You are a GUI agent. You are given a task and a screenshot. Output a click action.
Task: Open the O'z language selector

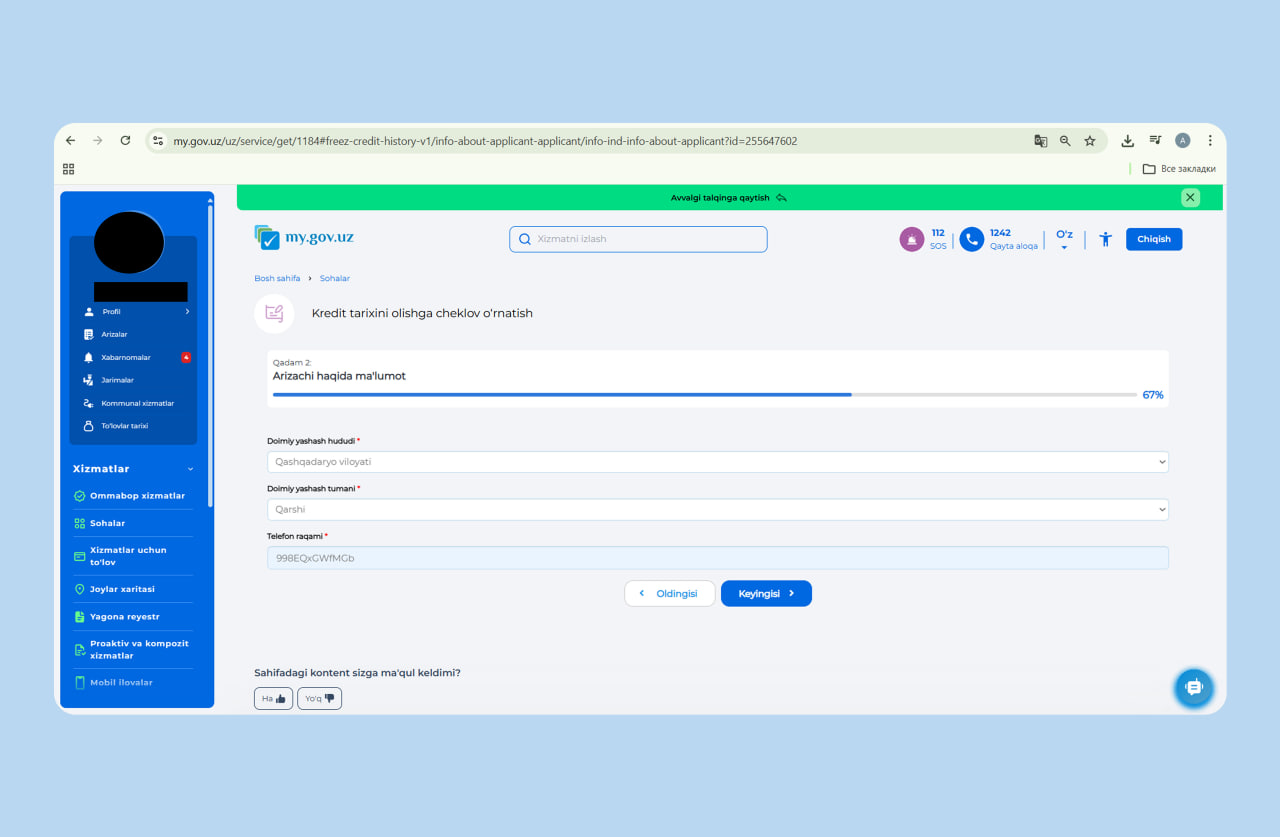1064,240
